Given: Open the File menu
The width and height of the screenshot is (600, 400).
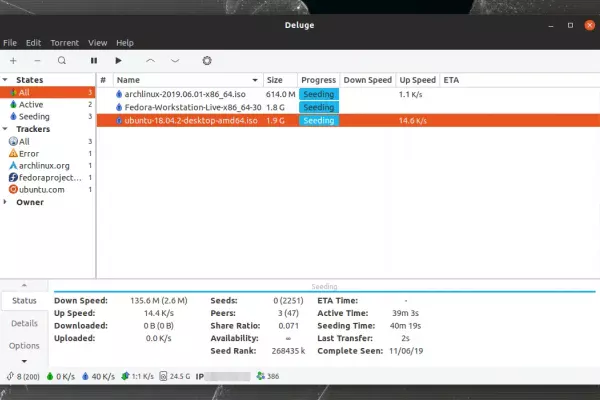Looking at the screenshot, I should tap(10, 43).
